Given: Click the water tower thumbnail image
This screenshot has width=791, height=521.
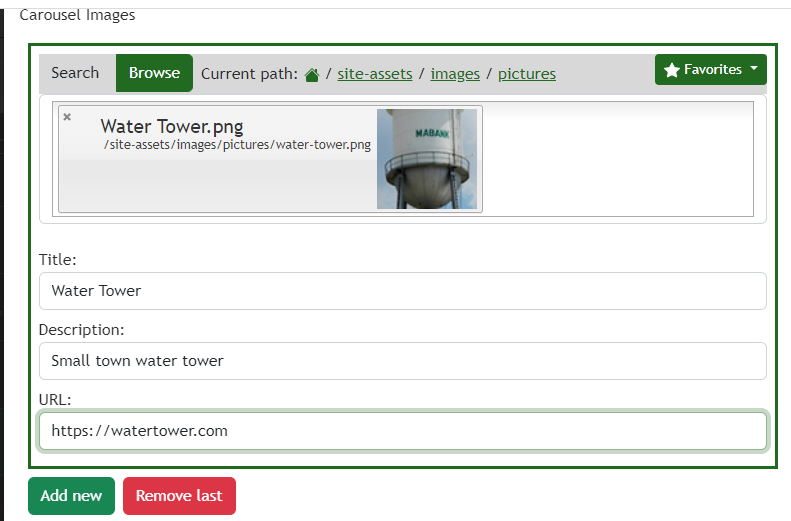Looking at the screenshot, I should [x=427, y=159].
